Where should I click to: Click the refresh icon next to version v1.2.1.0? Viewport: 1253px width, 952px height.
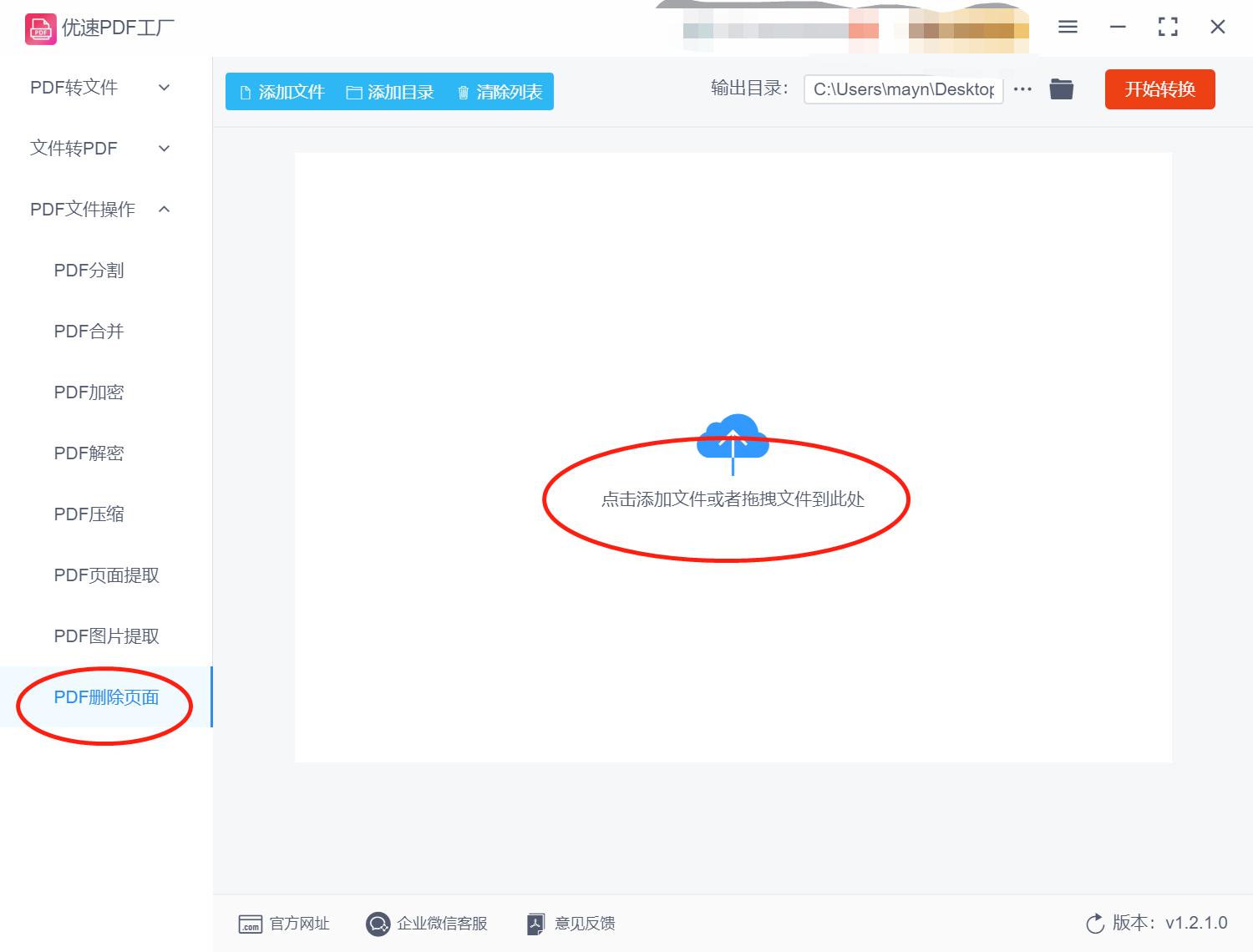coord(1095,923)
